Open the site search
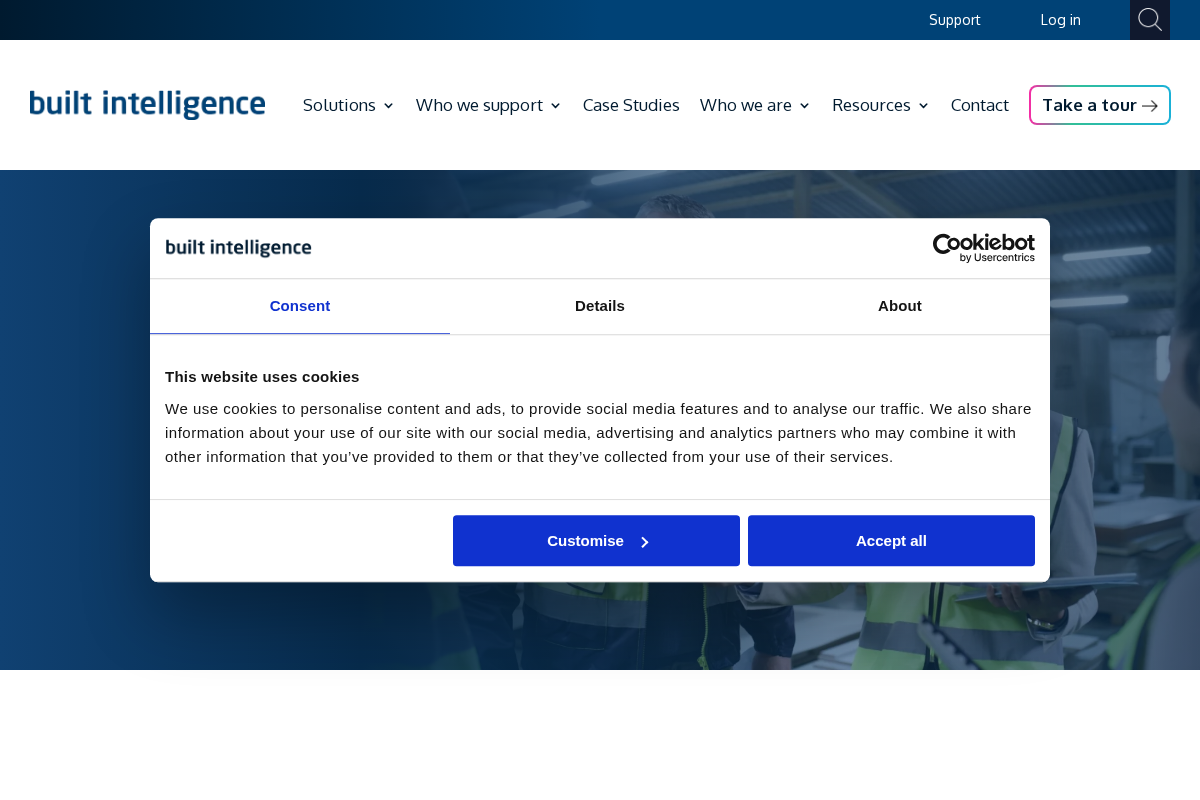This screenshot has height=800, width=1200. click(1149, 19)
